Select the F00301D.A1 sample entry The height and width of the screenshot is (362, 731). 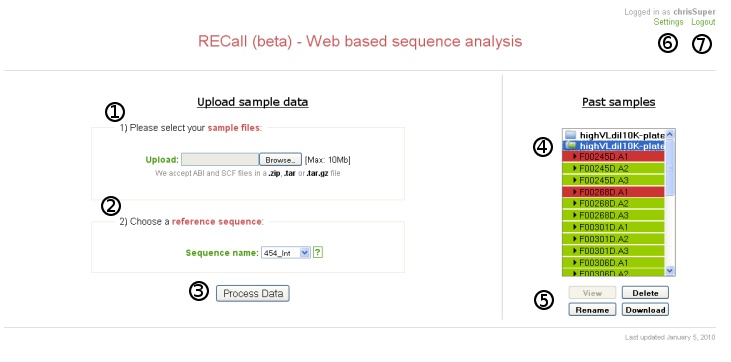point(614,227)
